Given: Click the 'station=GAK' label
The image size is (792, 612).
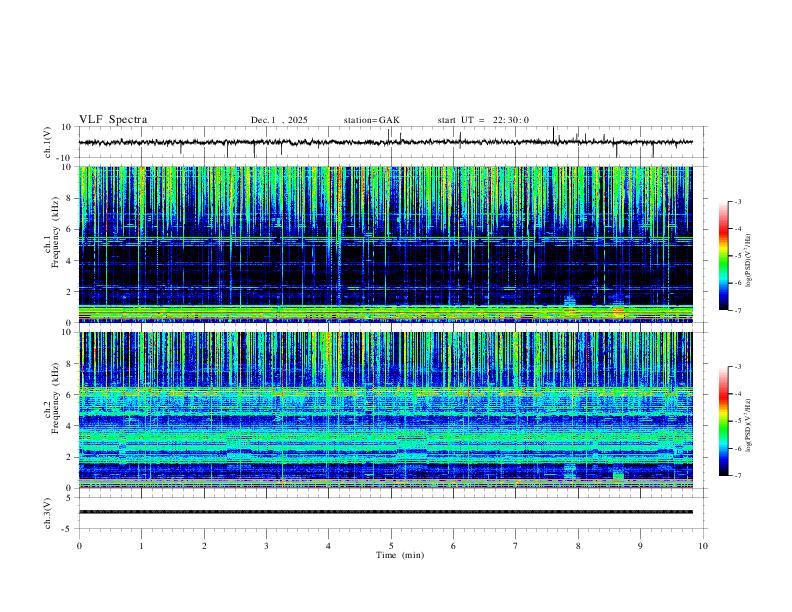Looking at the screenshot, I should tap(371, 120).
